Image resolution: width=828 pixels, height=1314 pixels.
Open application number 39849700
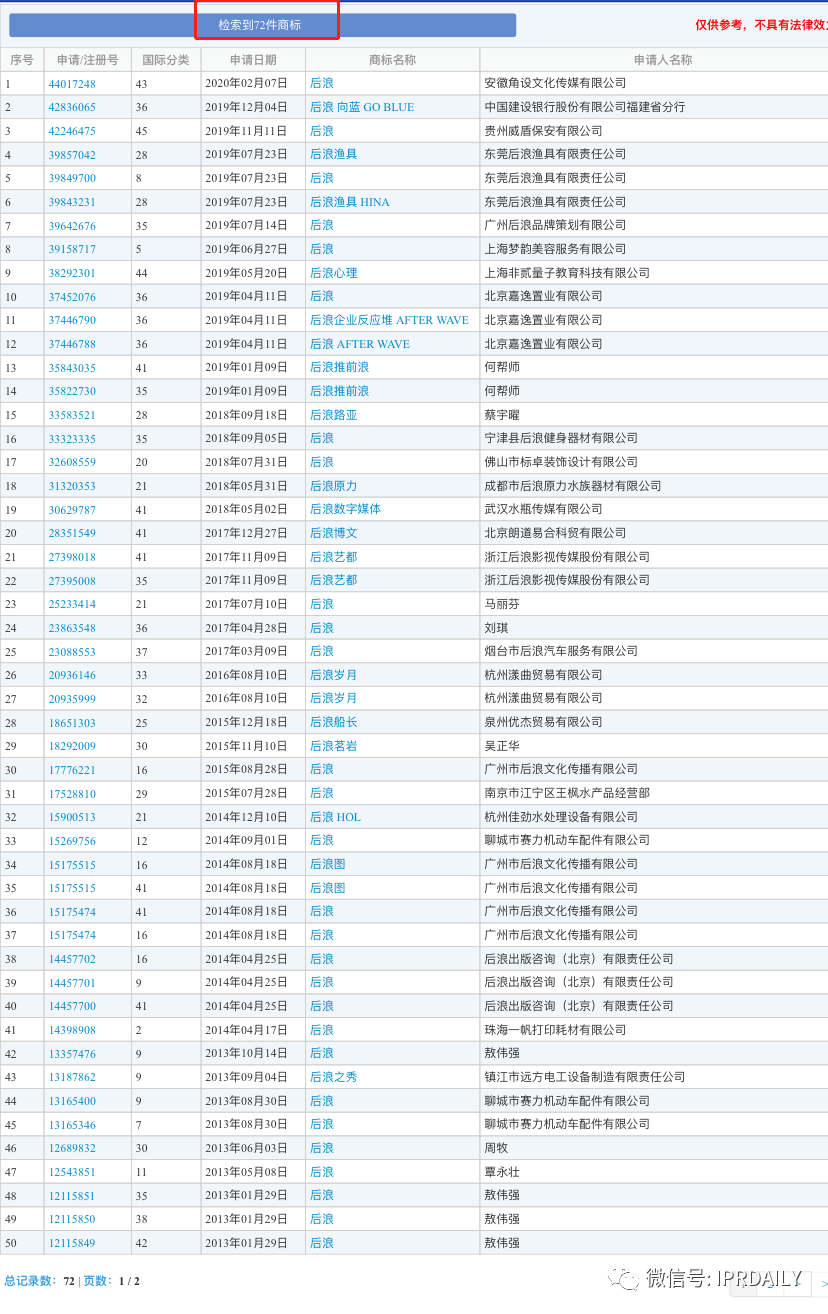click(72, 178)
